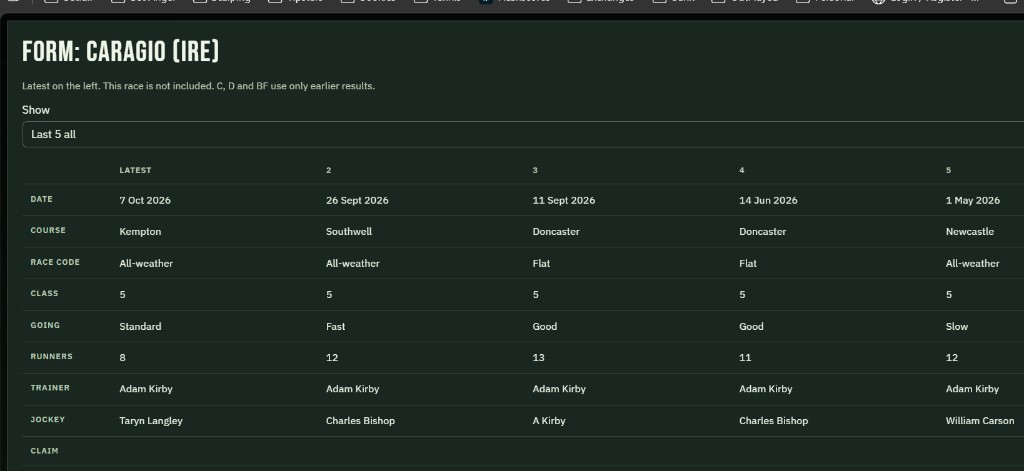1024x471 pixels.
Task: Click the GOING row label
Action: [45, 325]
